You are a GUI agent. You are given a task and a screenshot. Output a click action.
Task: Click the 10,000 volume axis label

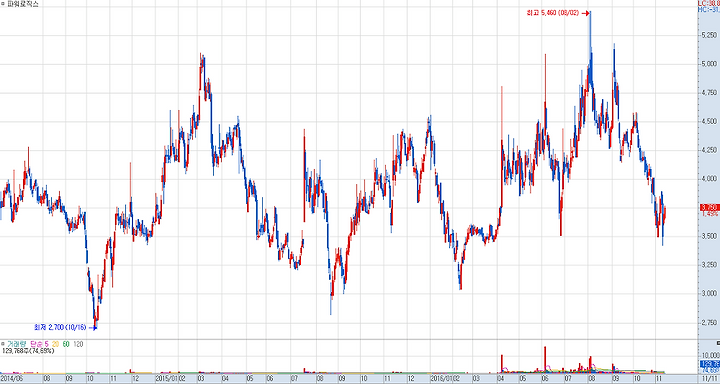pyautogui.click(x=710, y=355)
